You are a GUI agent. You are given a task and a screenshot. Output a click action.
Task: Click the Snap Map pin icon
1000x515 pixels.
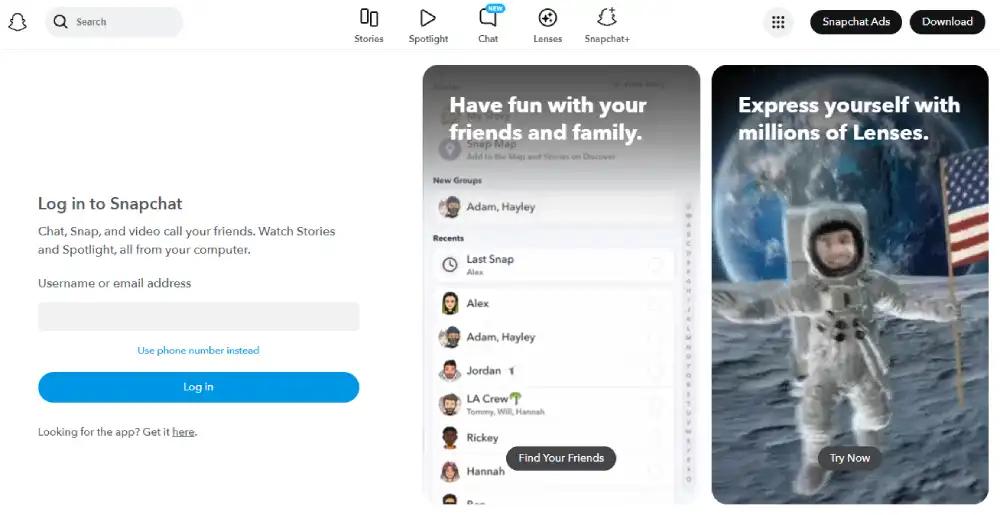pyautogui.click(x=450, y=150)
